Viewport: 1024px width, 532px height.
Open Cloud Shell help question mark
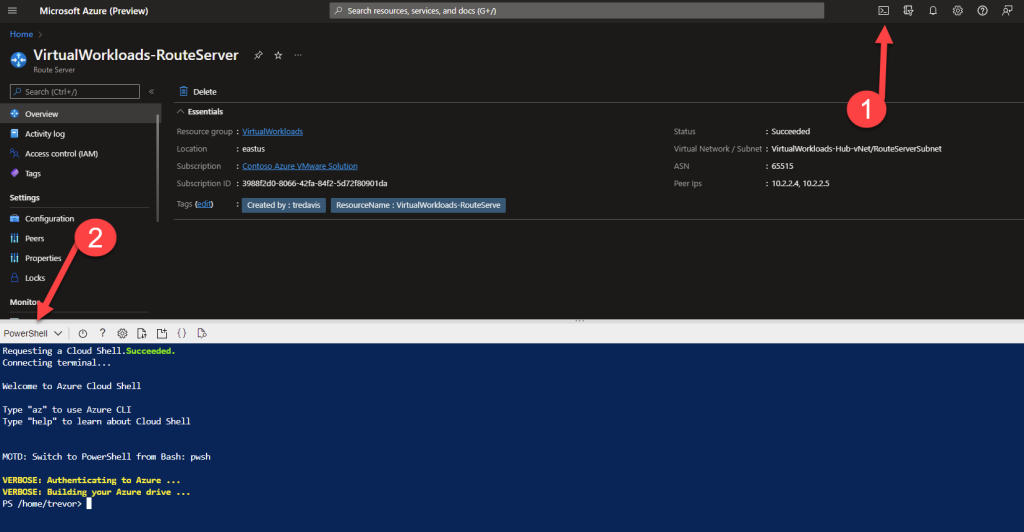point(103,333)
